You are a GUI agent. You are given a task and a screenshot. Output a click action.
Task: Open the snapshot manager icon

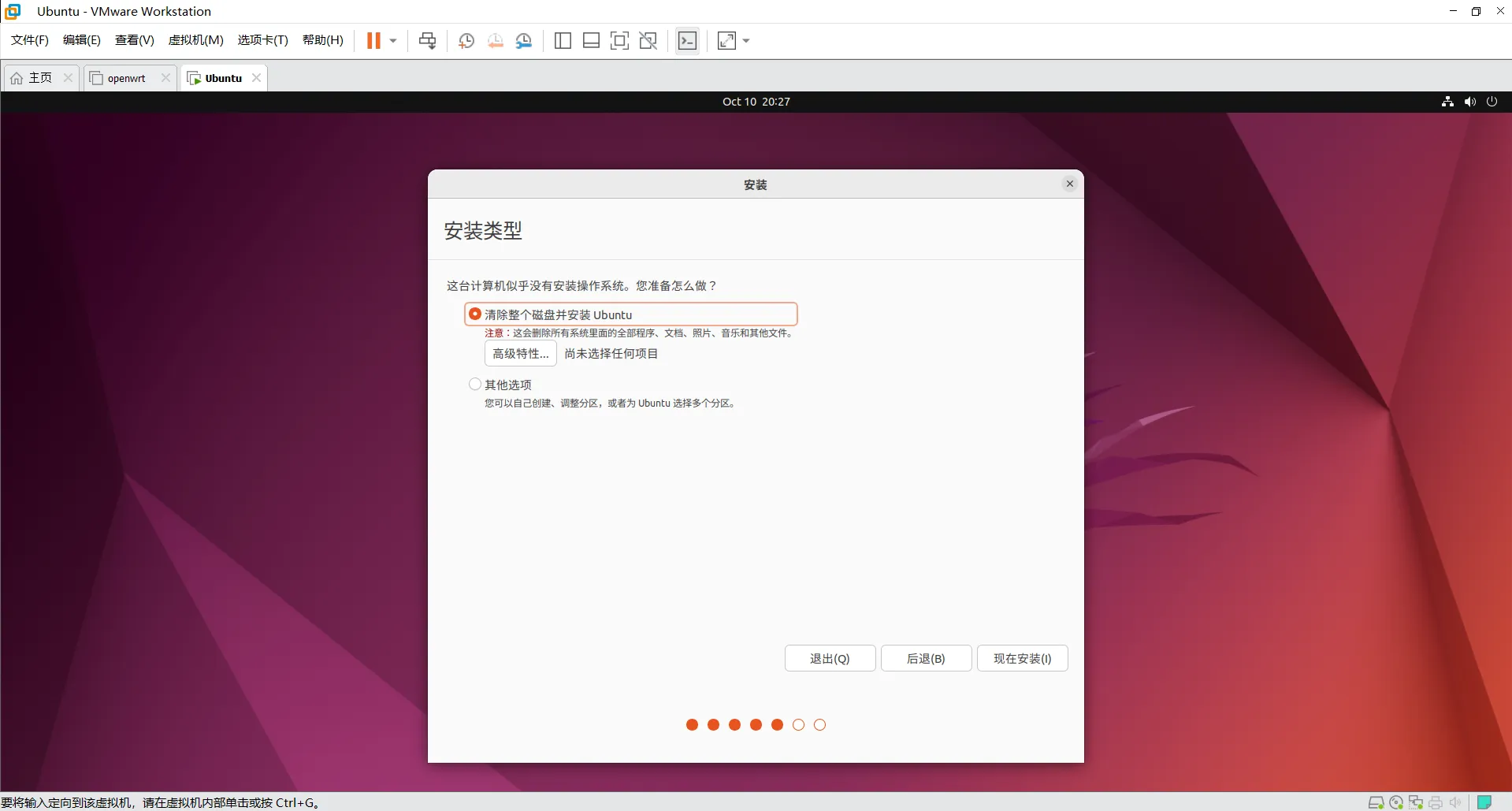[525, 40]
